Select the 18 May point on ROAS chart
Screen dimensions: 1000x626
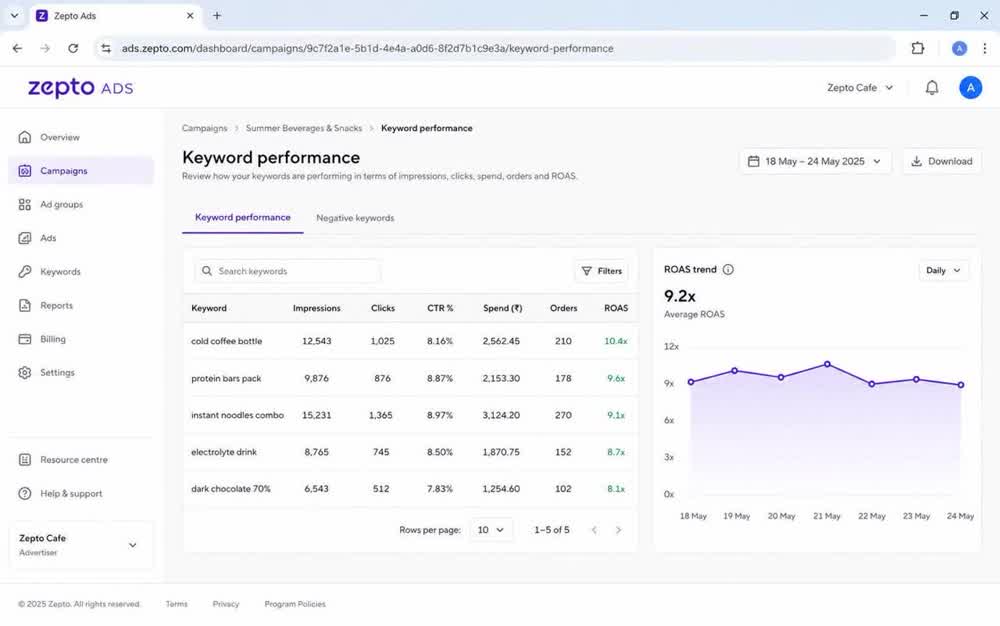[691, 382]
